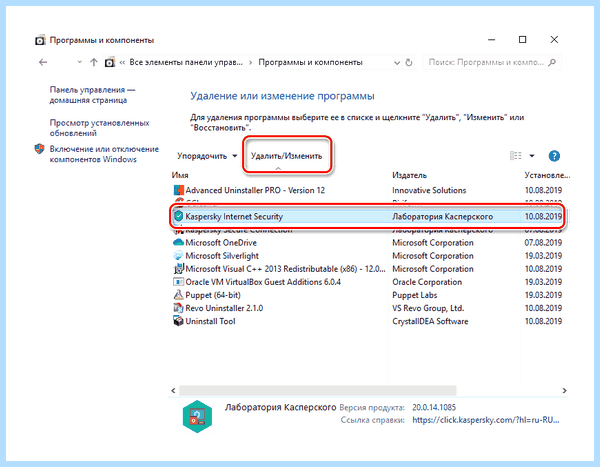
Task: Click Все элементы панели управления breadcrumb
Action: [x=186, y=62]
